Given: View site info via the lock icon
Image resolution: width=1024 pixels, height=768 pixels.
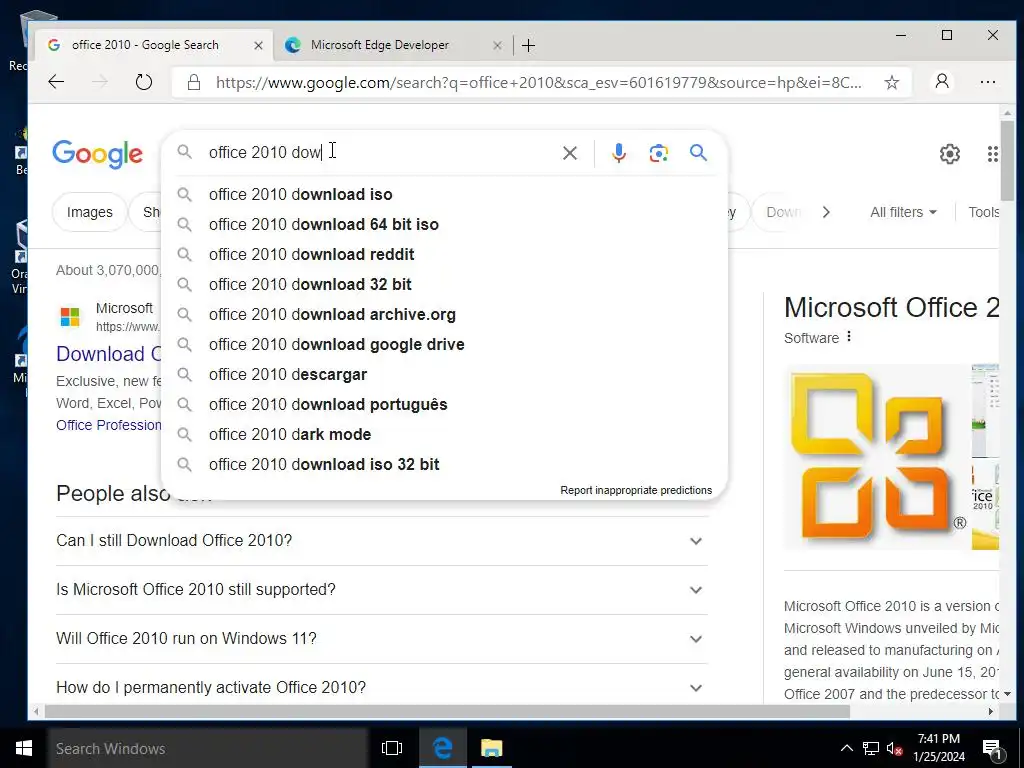Looking at the screenshot, I should (193, 82).
